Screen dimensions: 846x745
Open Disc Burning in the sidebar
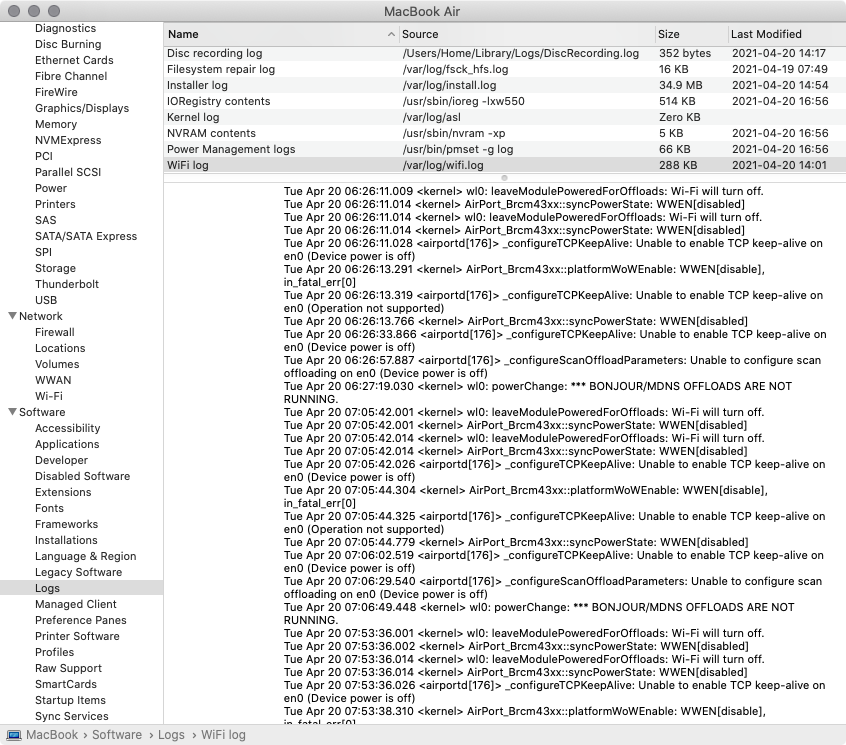[x=68, y=44]
